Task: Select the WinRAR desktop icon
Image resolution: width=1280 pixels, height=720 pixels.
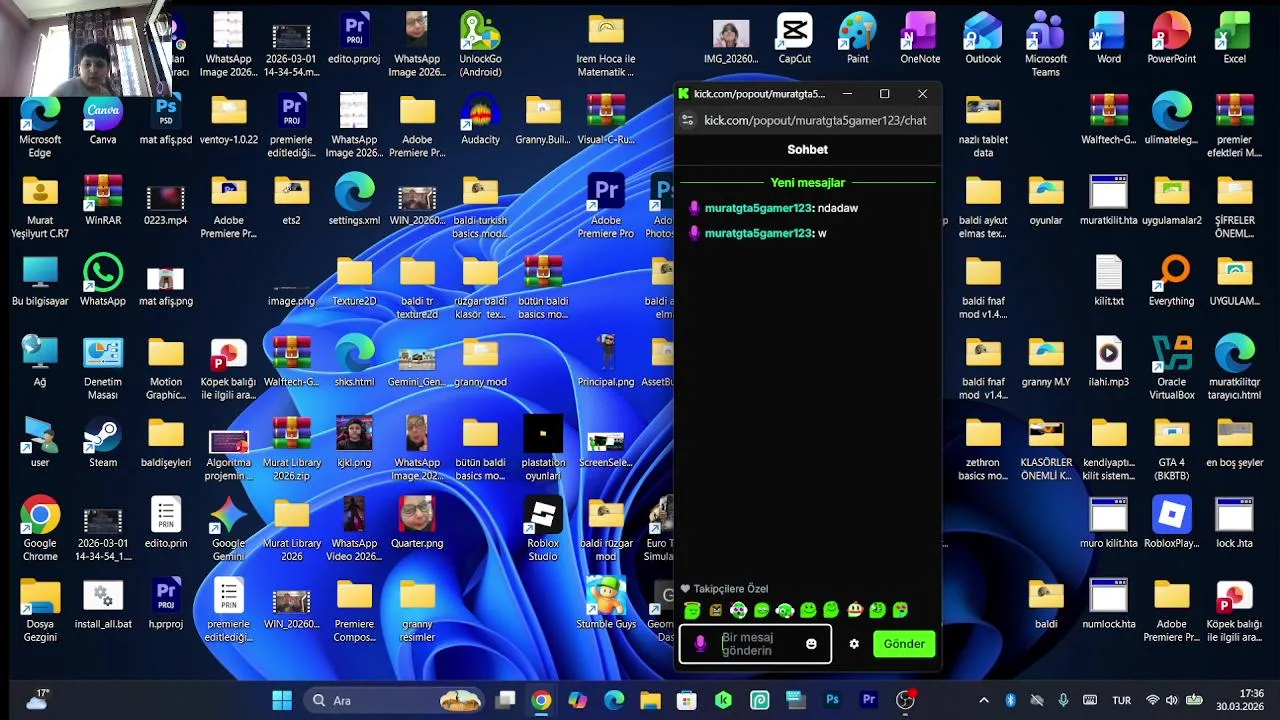Action: (x=103, y=200)
